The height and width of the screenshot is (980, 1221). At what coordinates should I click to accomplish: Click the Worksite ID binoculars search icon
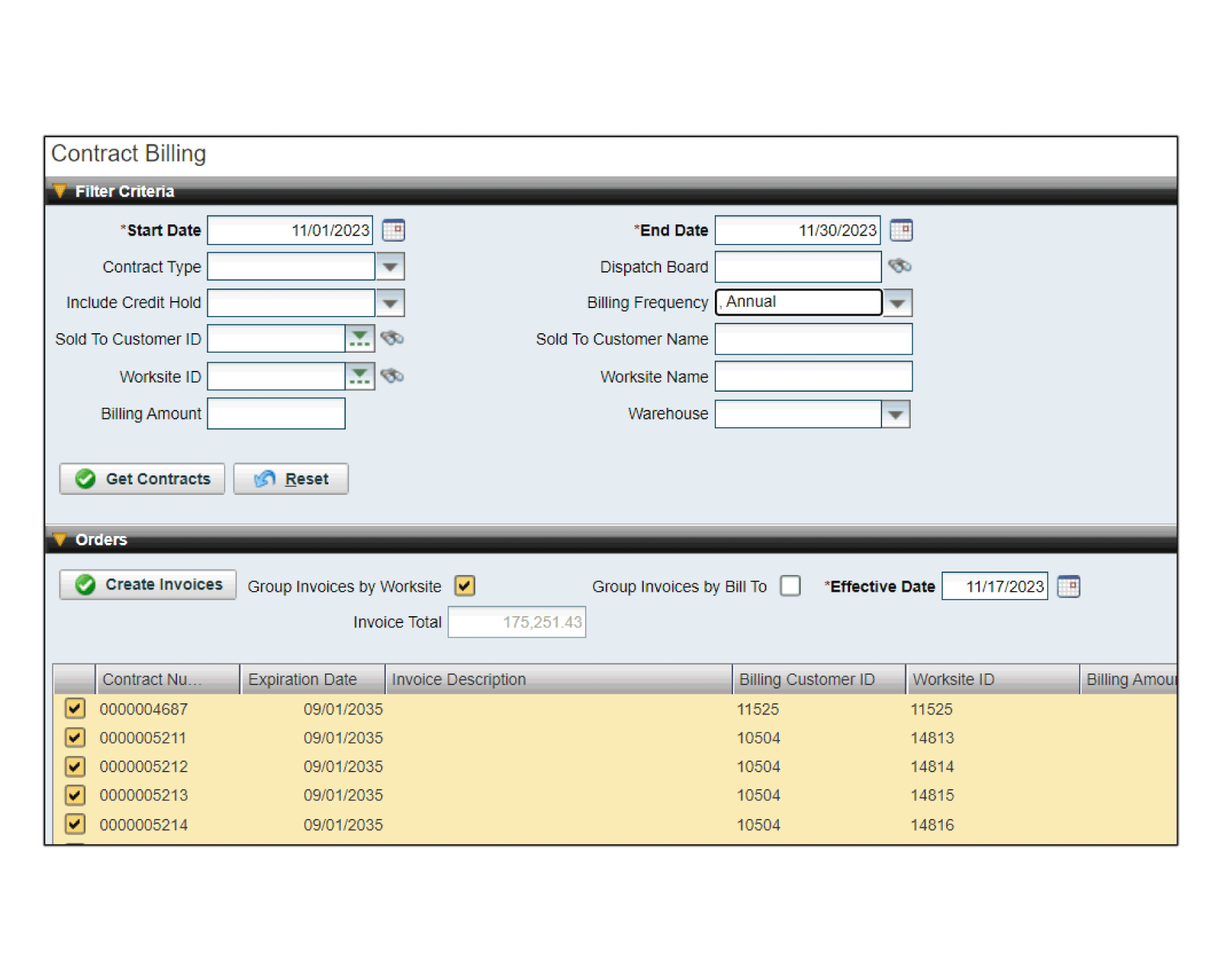coord(393,376)
